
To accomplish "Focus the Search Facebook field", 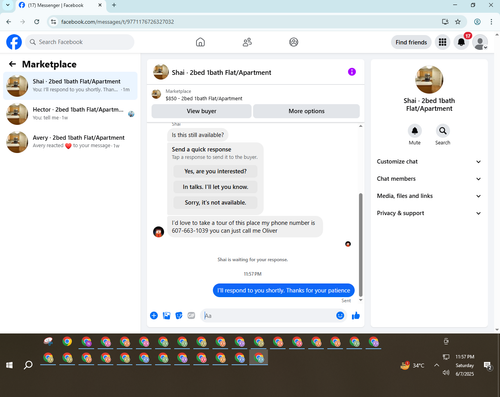I will point(80,42).
